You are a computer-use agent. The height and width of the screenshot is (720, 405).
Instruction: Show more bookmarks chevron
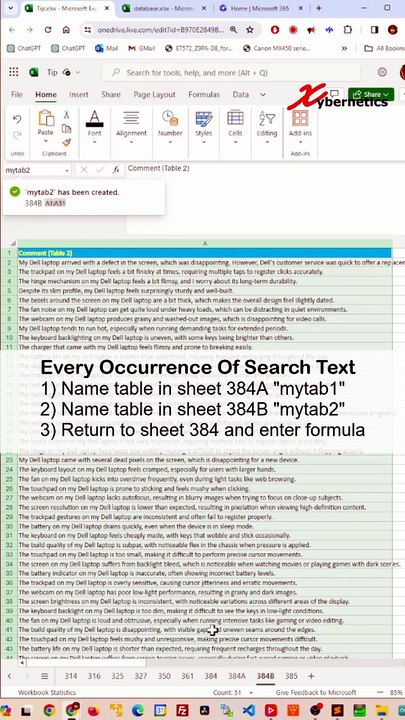(x=344, y=48)
